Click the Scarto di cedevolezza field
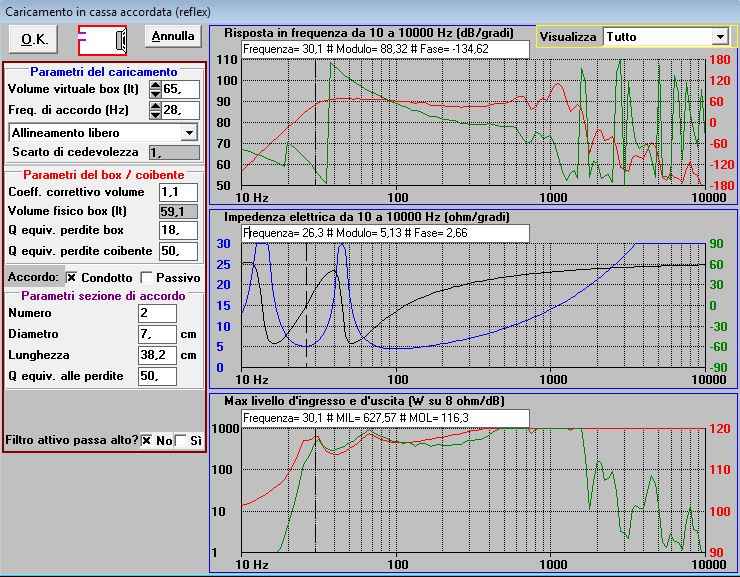 point(174,152)
